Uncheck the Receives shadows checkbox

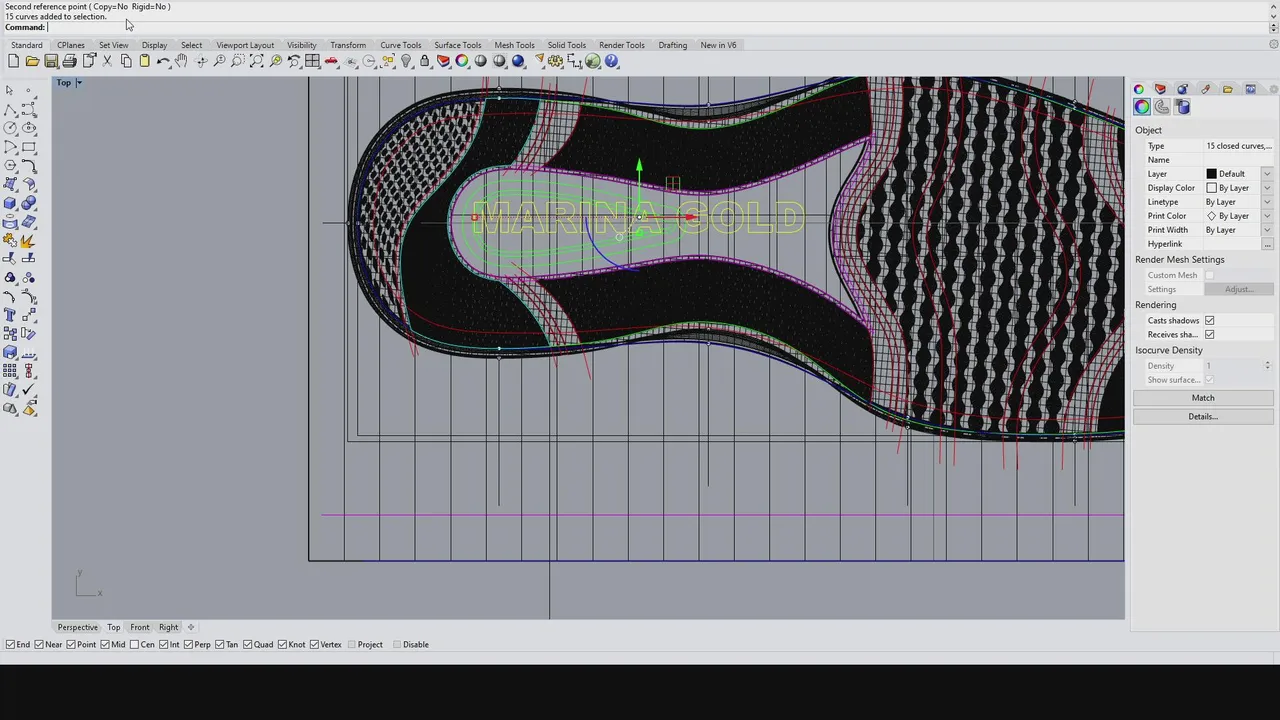[x=1209, y=335]
